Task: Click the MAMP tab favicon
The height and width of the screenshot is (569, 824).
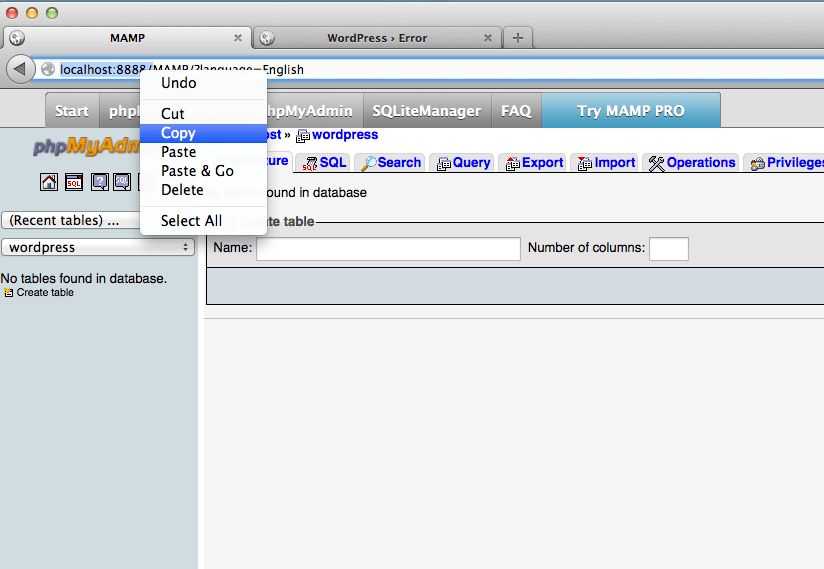Action: click(x=17, y=38)
